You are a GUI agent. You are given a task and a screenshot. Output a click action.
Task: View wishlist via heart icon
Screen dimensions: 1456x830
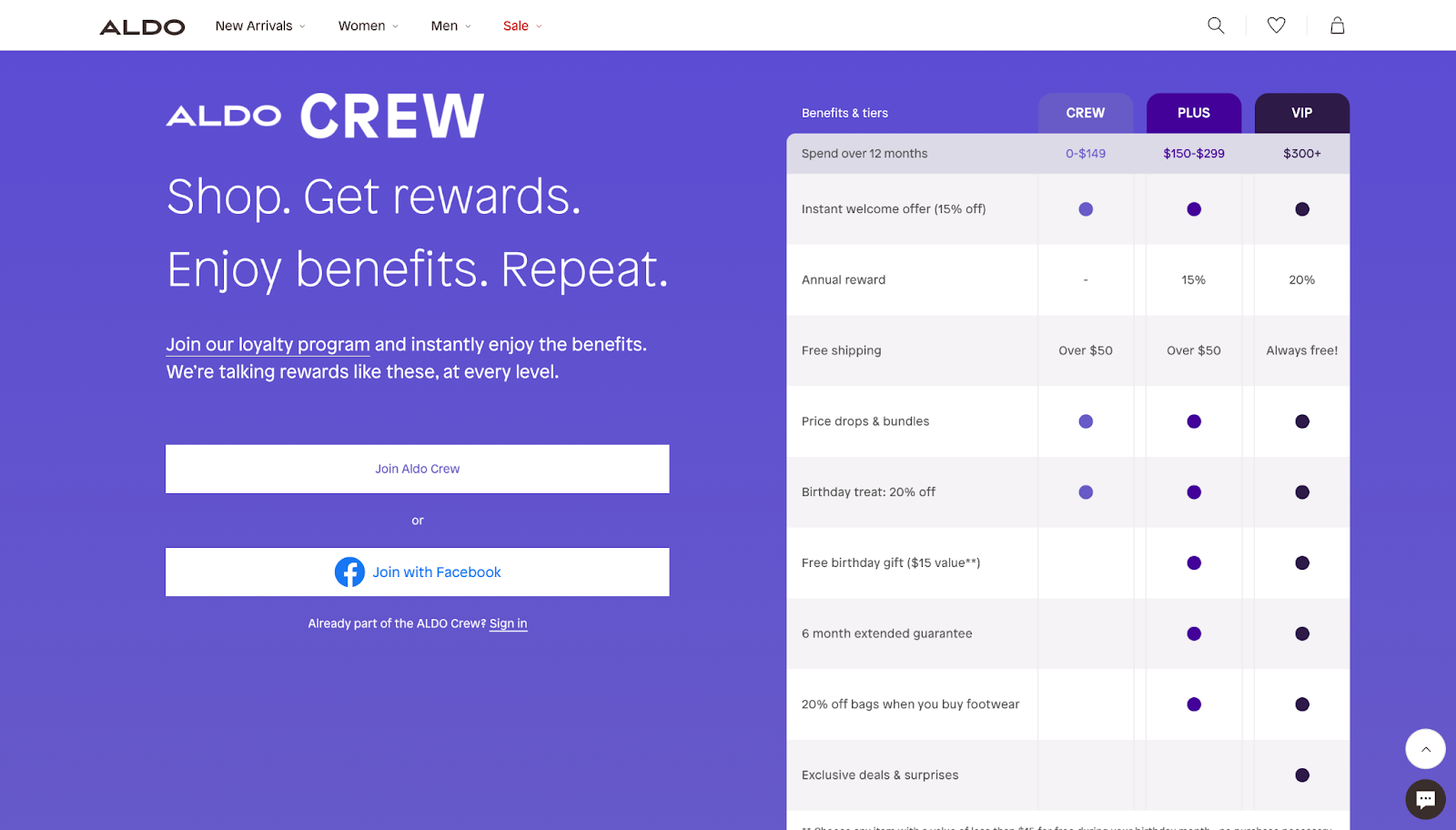tap(1277, 25)
